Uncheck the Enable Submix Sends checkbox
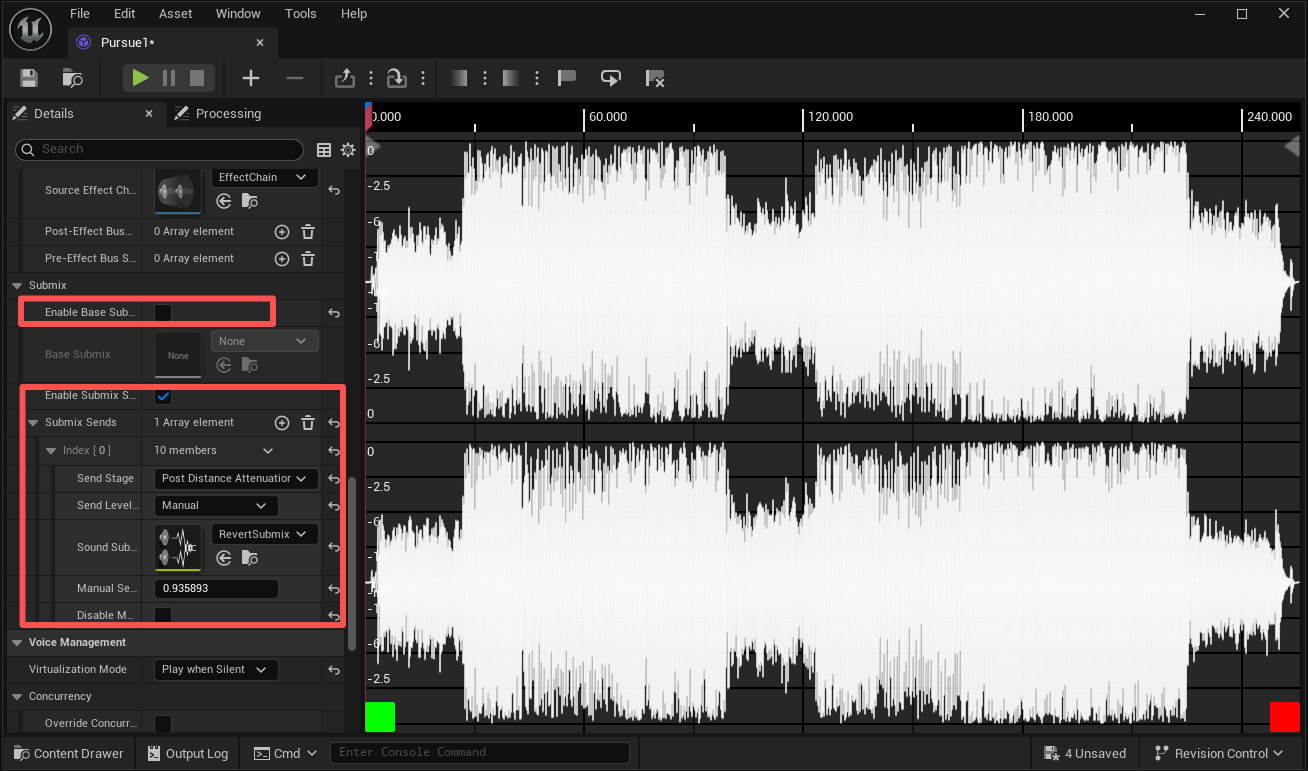Viewport: 1308px width, 771px height. pos(162,395)
